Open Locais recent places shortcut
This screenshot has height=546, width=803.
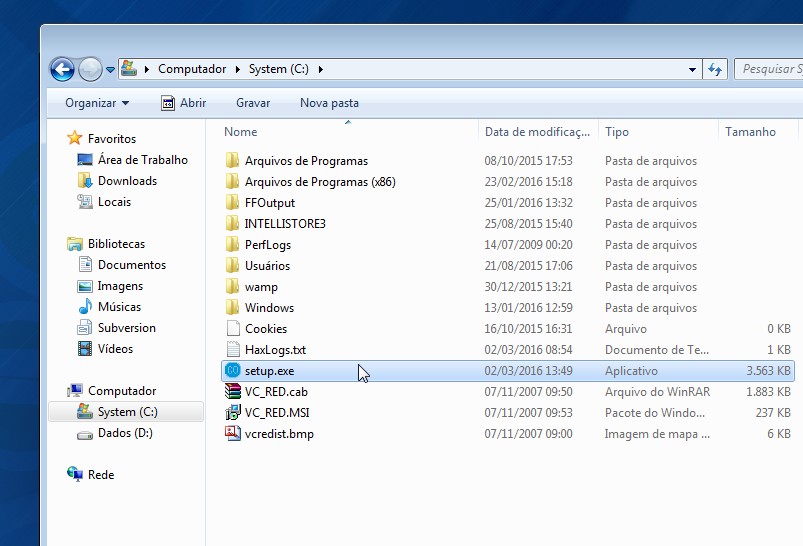(114, 202)
